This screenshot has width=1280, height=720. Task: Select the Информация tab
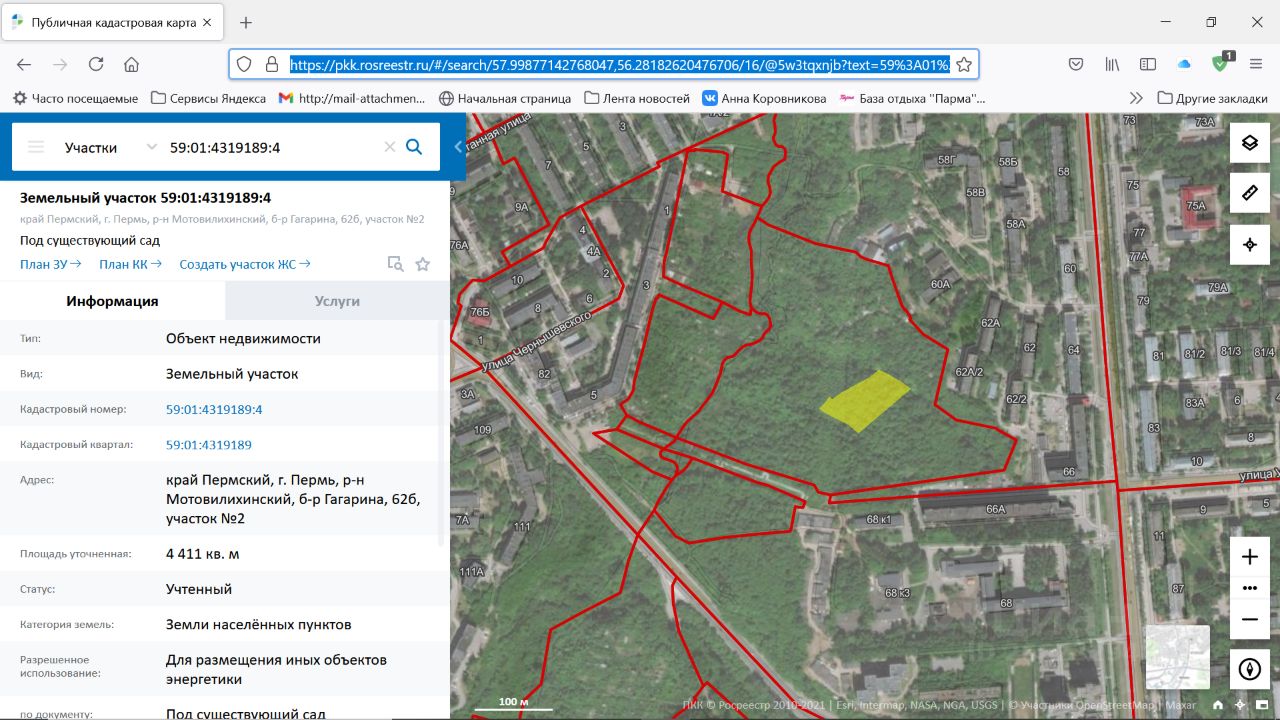pos(112,301)
